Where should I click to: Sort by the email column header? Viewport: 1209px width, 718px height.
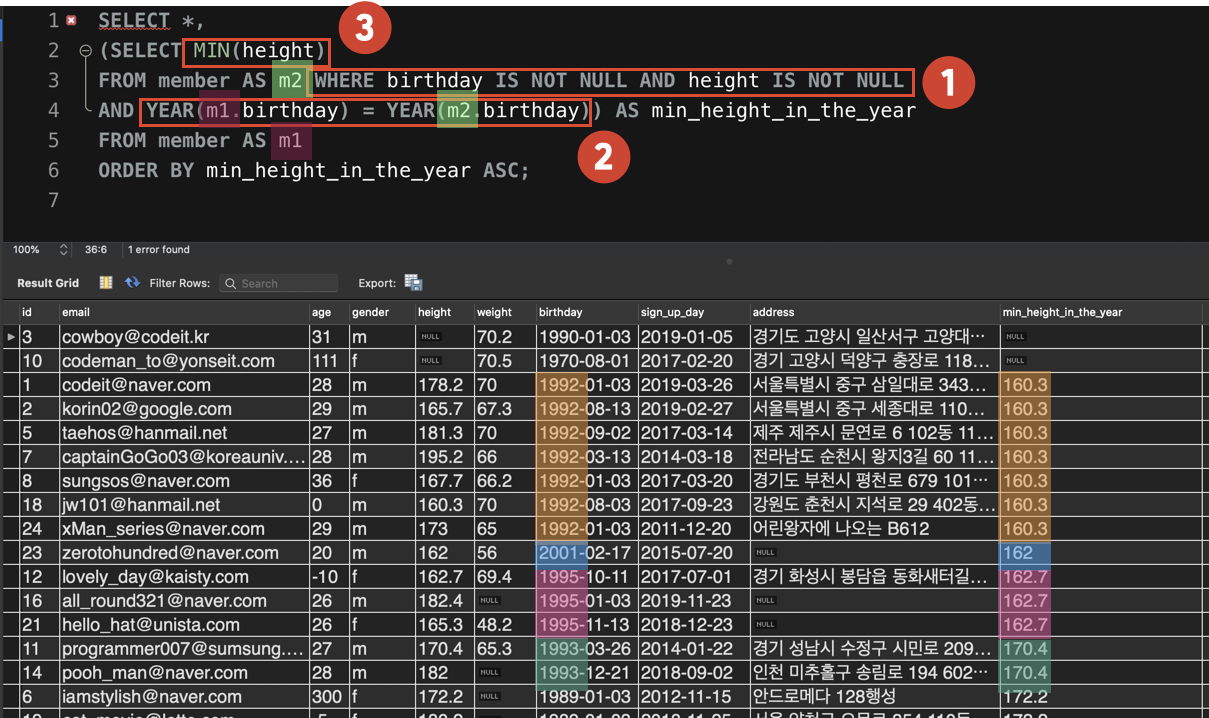[183, 312]
